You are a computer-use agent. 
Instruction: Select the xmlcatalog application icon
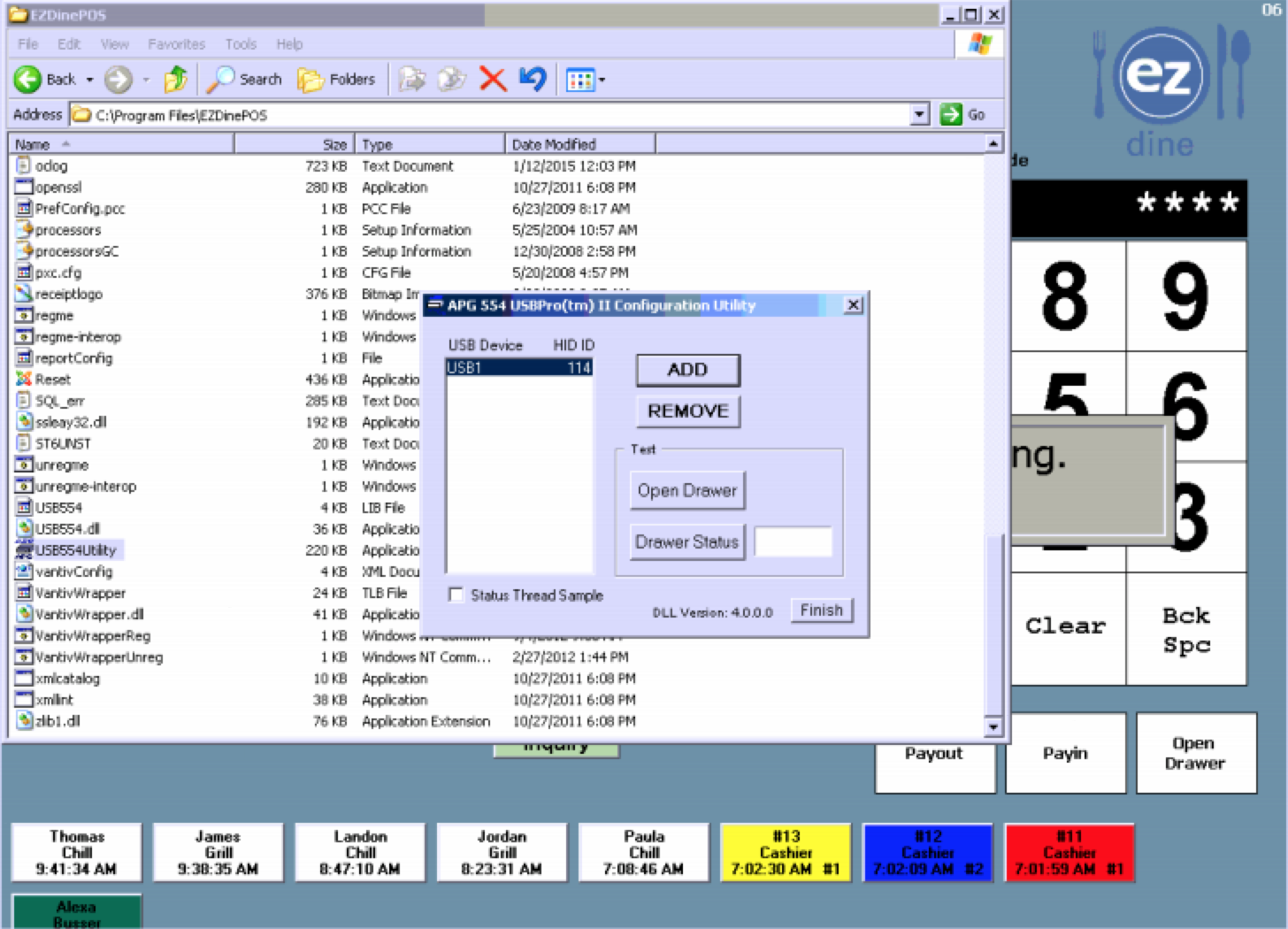(24, 679)
